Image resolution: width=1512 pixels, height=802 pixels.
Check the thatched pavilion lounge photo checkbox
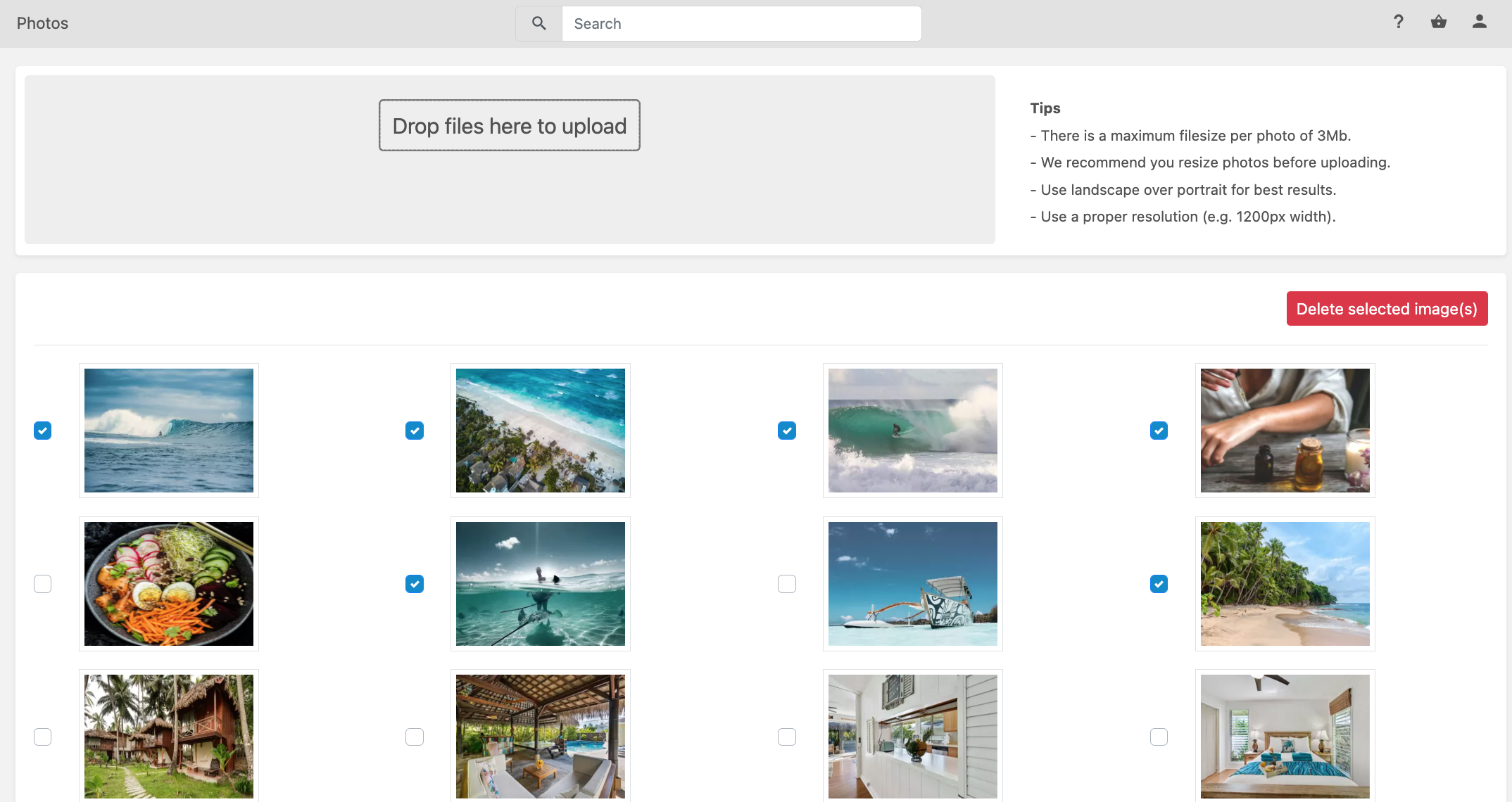[x=415, y=737]
